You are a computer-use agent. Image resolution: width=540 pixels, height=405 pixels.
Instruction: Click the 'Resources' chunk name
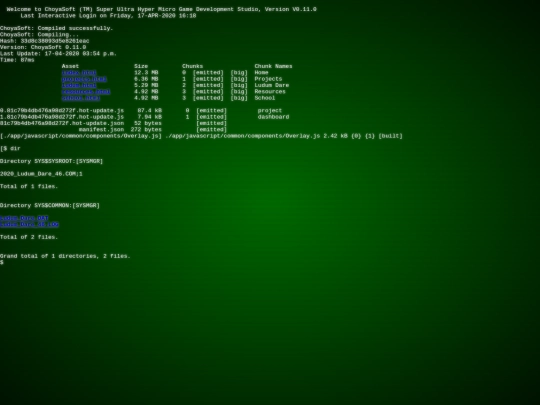pyautogui.click(x=270, y=92)
